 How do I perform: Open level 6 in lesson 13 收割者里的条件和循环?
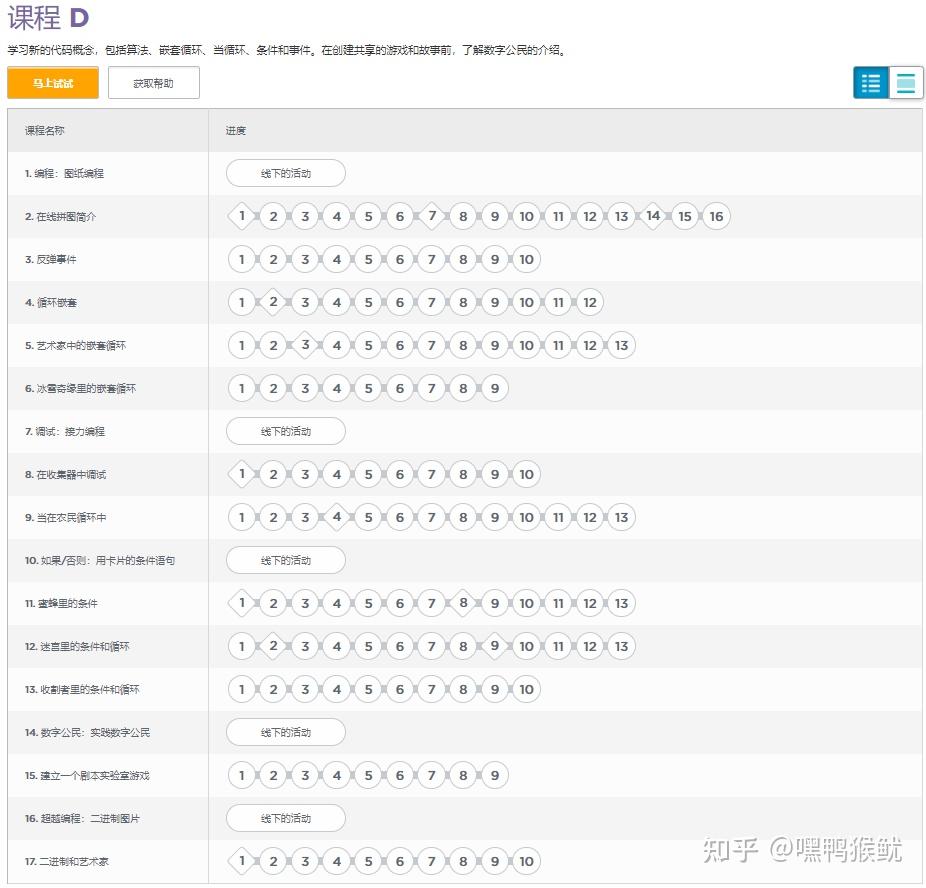[400, 689]
